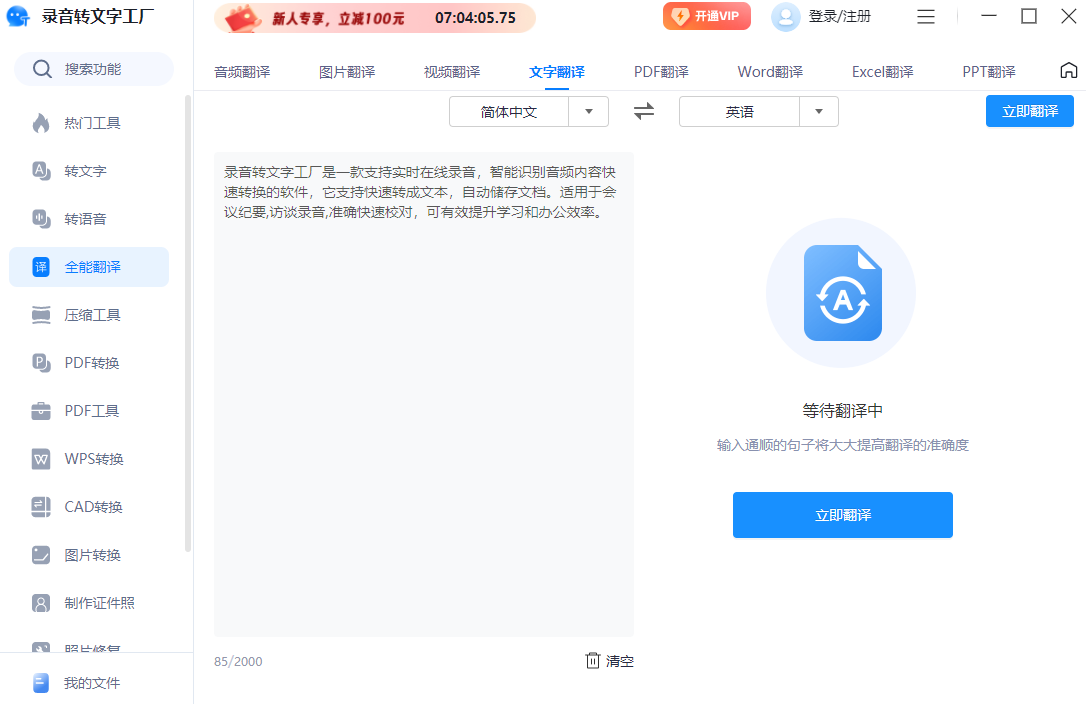Click the large 立即翻译 button

tap(842, 515)
